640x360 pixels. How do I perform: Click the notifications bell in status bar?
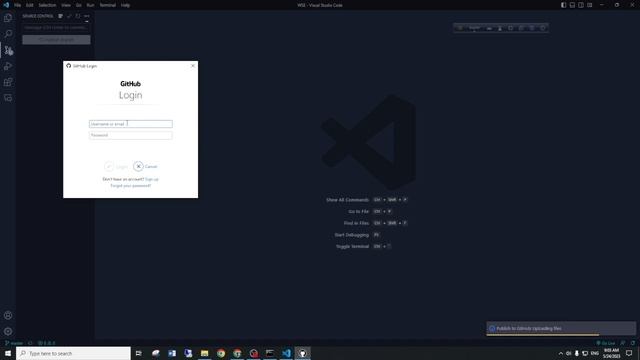[x=633, y=343]
